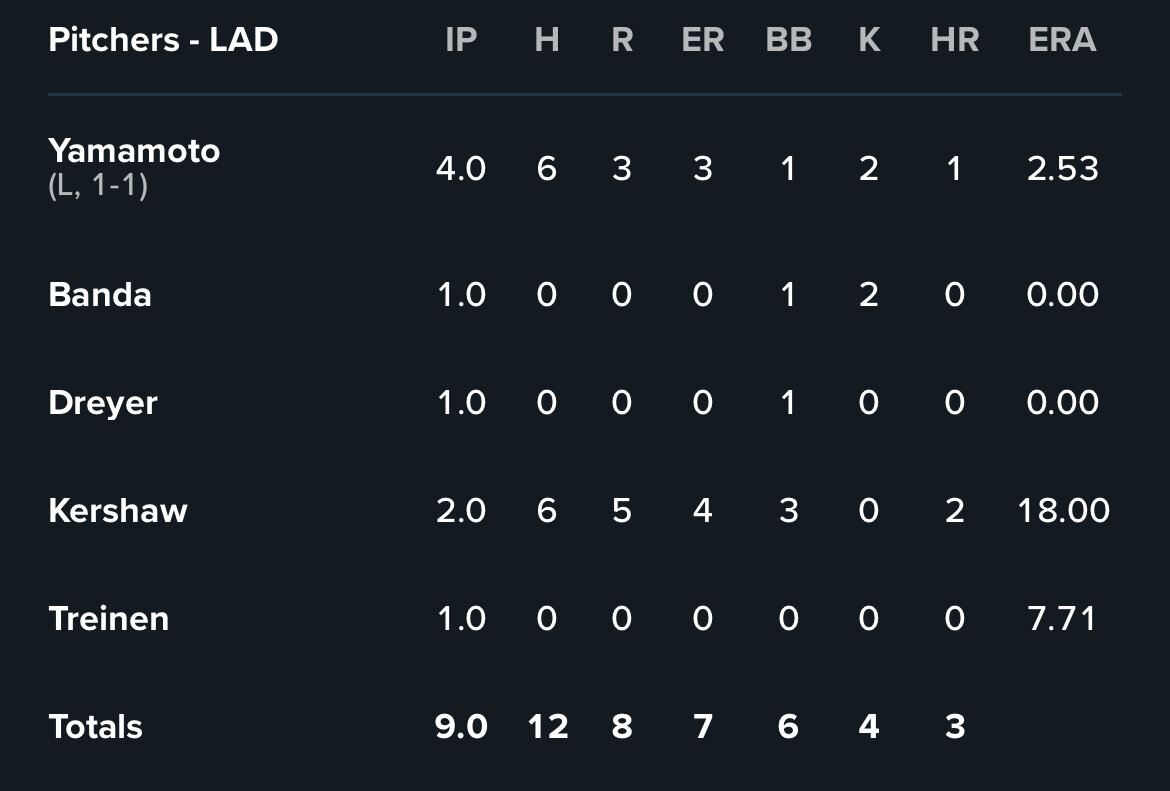Screen dimensions: 1170x791
Task: Click the Totals row label
Action: tap(96, 727)
